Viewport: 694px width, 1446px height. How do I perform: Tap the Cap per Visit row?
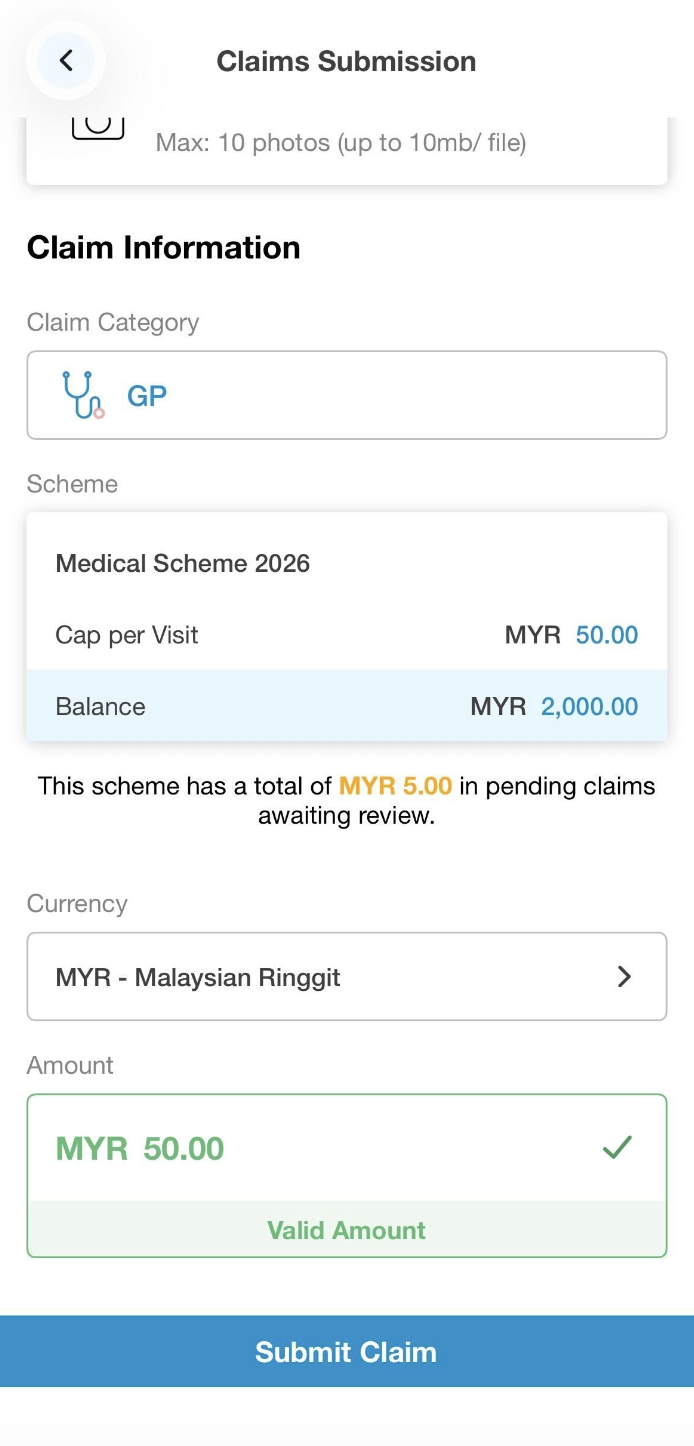coord(346,635)
